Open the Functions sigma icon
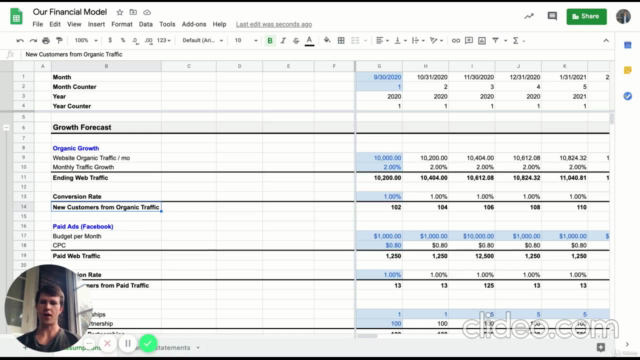This screenshot has height=360, width=640. point(516,40)
